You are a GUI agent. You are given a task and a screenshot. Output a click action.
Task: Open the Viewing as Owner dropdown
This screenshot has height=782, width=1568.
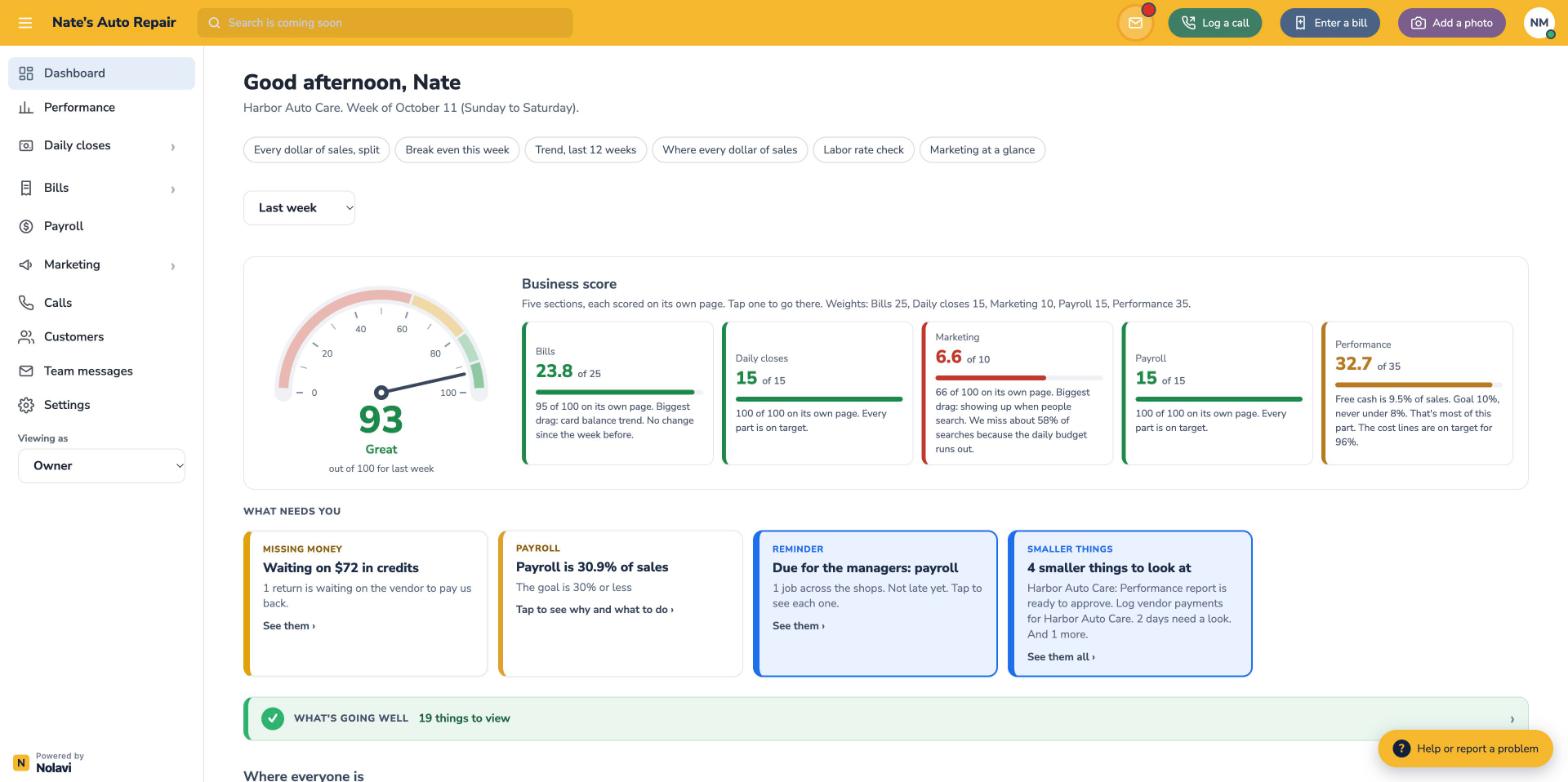(101, 466)
